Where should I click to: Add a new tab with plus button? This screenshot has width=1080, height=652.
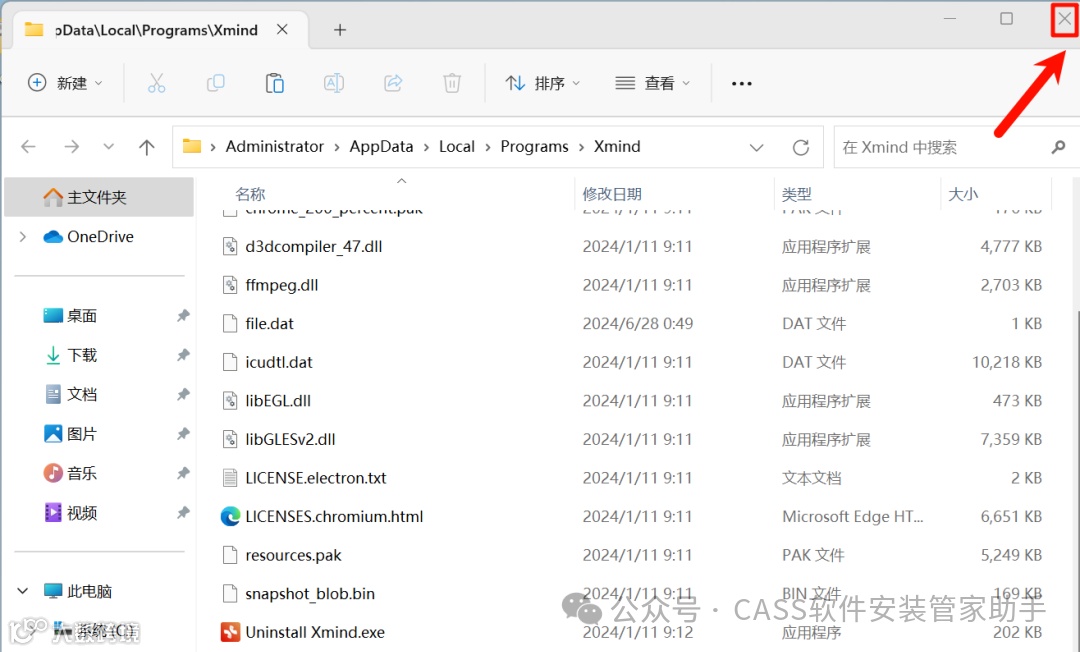[340, 30]
